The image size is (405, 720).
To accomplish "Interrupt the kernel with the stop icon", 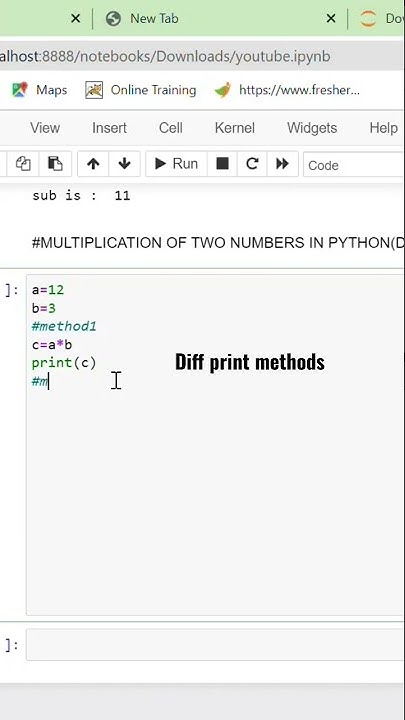I will coord(222,163).
